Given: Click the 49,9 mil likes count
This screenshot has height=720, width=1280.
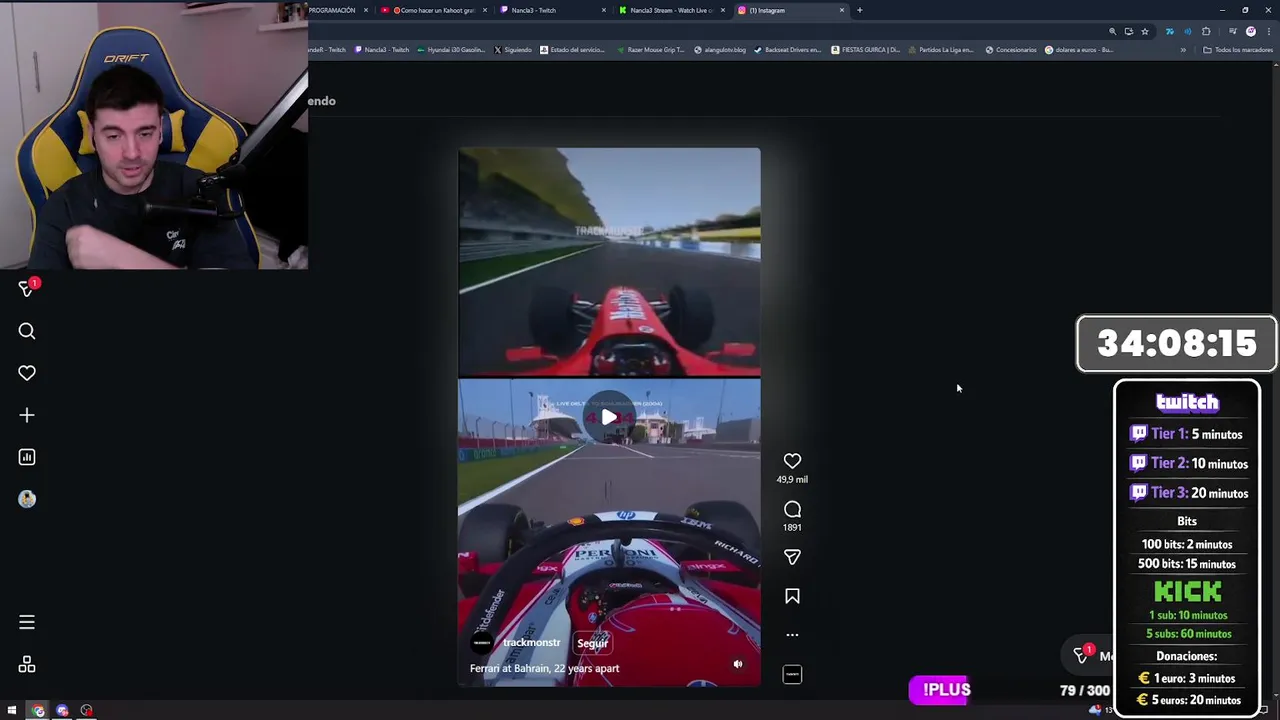Looking at the screenshot, I should click(x=792, y=480).
